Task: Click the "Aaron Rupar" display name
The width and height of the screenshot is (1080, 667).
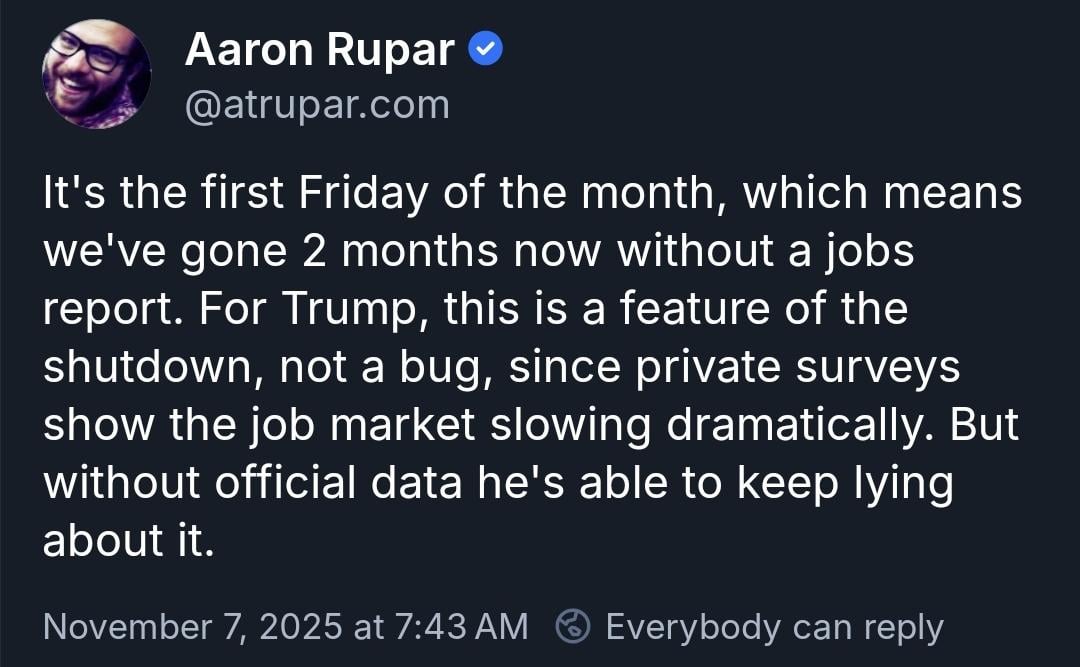Action: click(x=319, y=50)
